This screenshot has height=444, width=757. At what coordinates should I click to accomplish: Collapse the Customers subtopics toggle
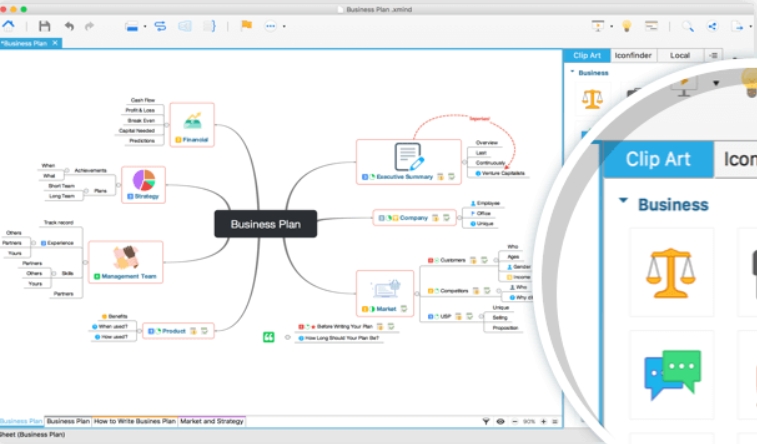click(x=497, y=260)
